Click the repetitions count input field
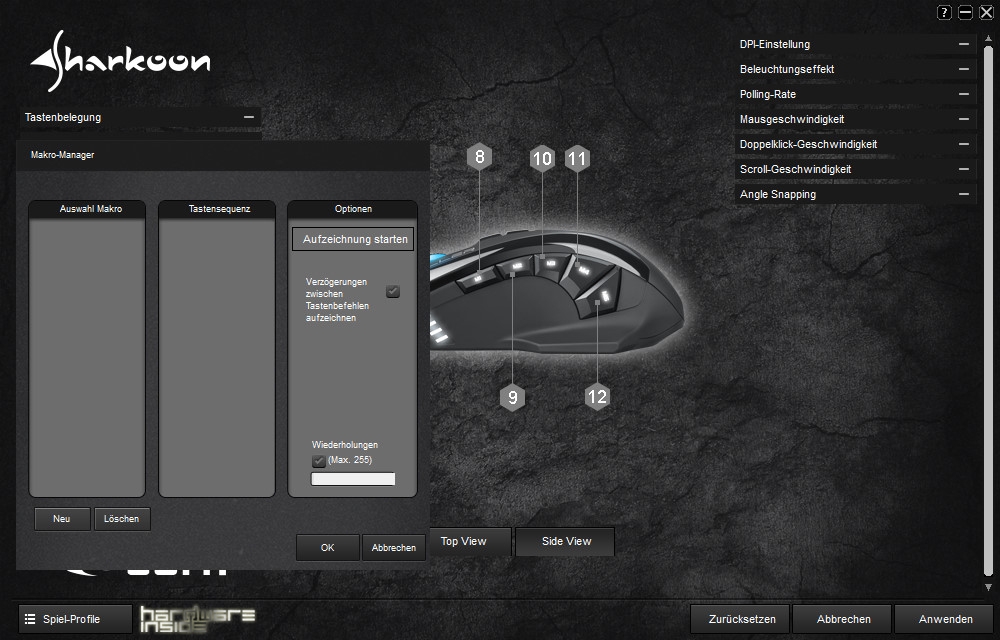The height and width of the screenshot is (640, 1000). [353, 479]
